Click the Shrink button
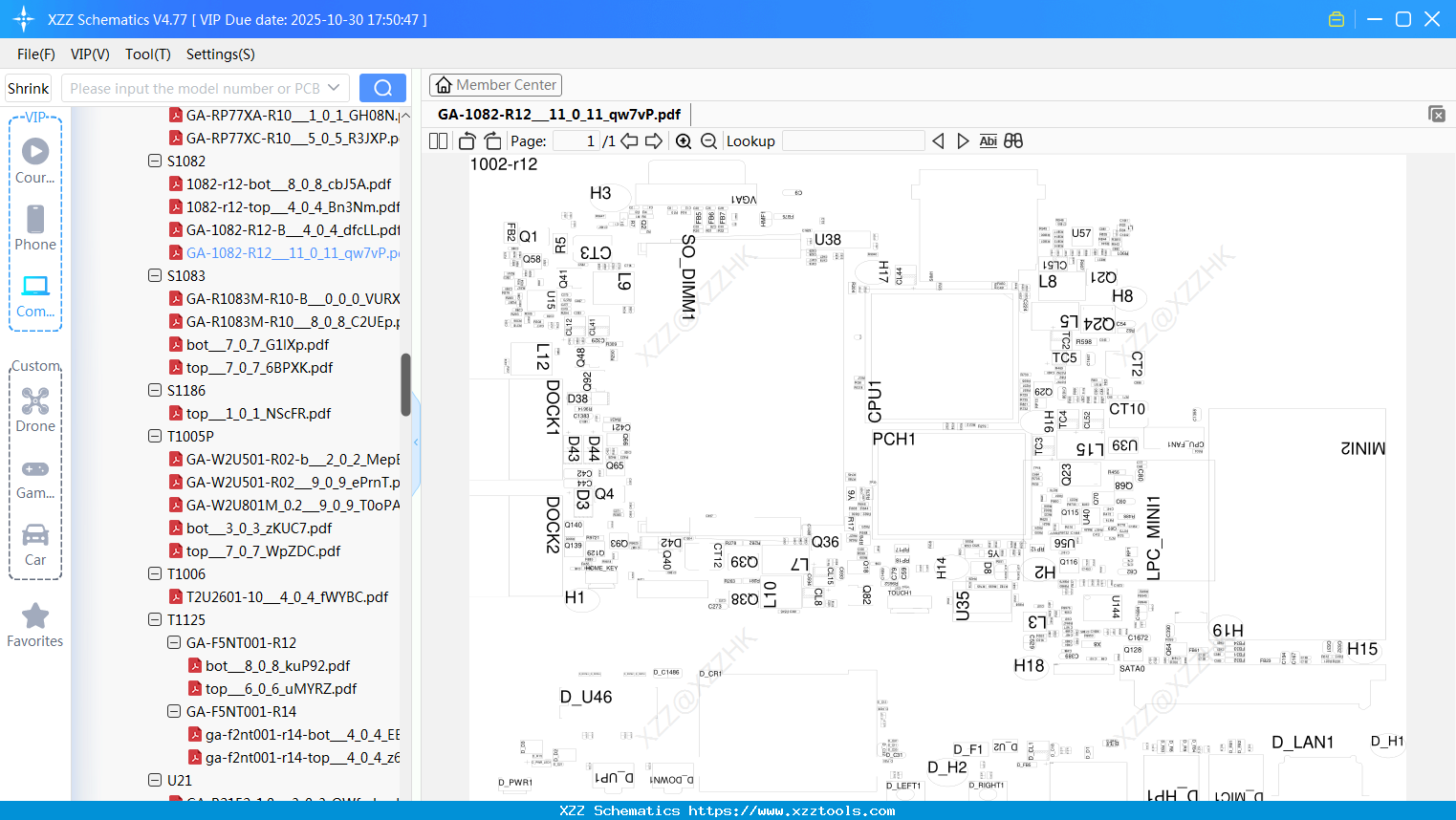1456x820 pixels. [x=29, y=88]
